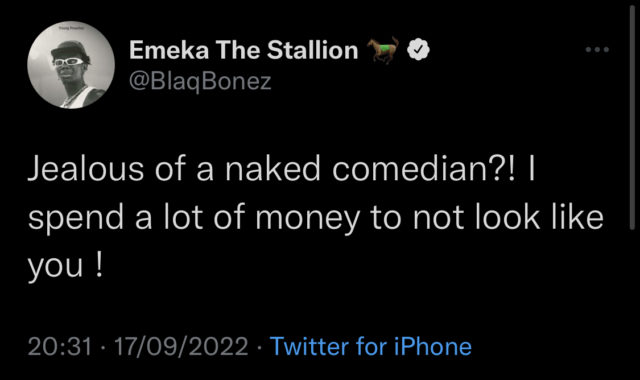Image resolution: width=640 pixels, height=380 pixels.
Task: Click the word 'money' in the tweet
Action: (x=308, y=220)
